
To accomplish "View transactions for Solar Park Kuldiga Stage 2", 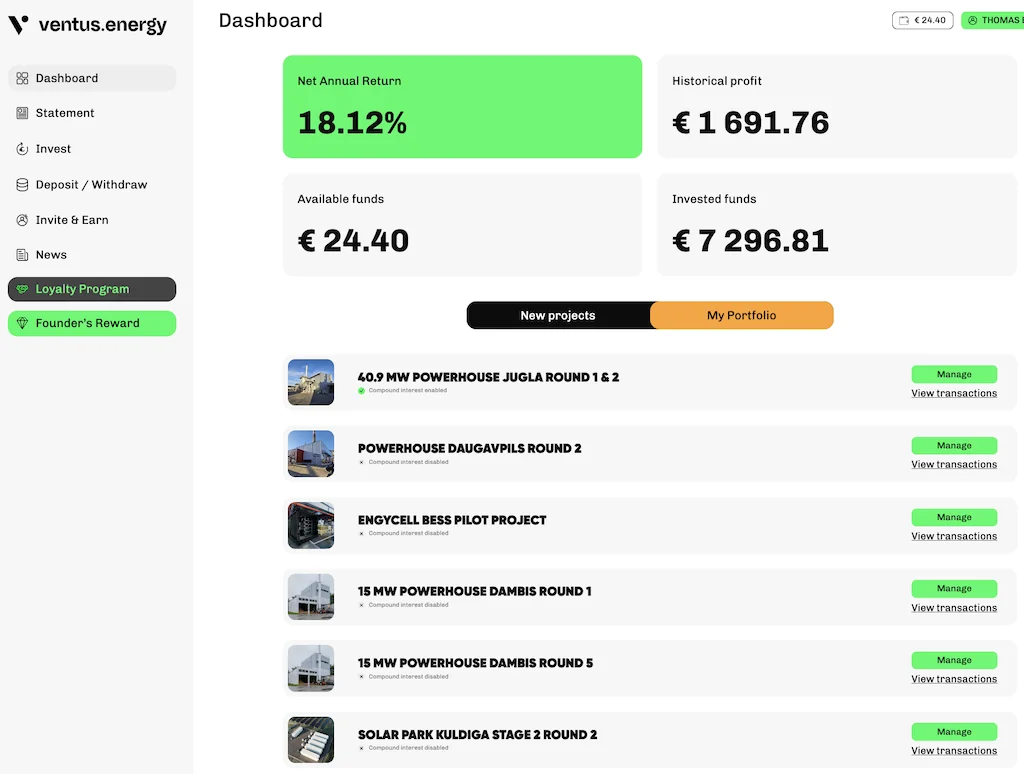I will pos(954,751).
